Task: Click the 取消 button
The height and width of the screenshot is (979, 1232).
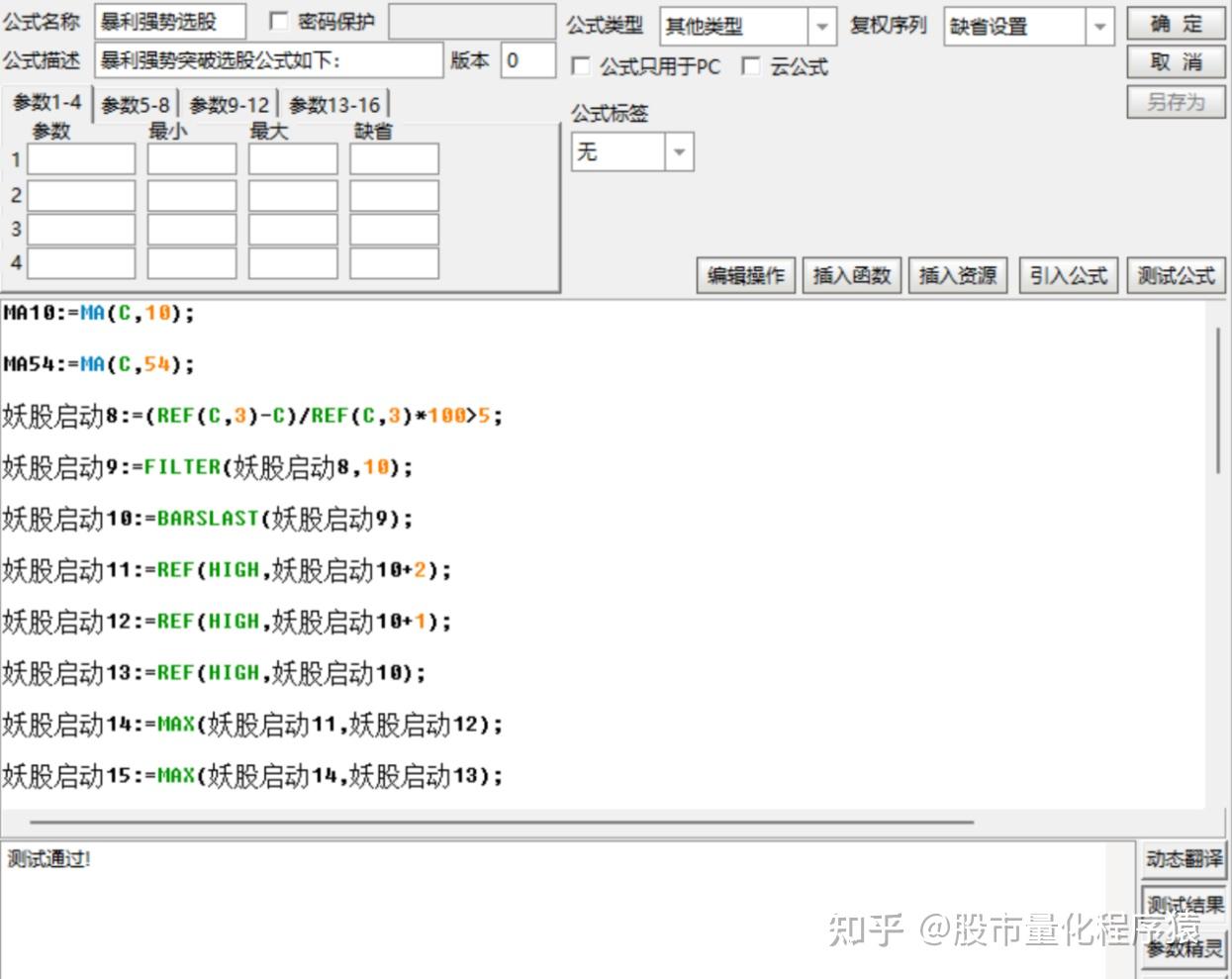Action: [x=1176, y=62]
